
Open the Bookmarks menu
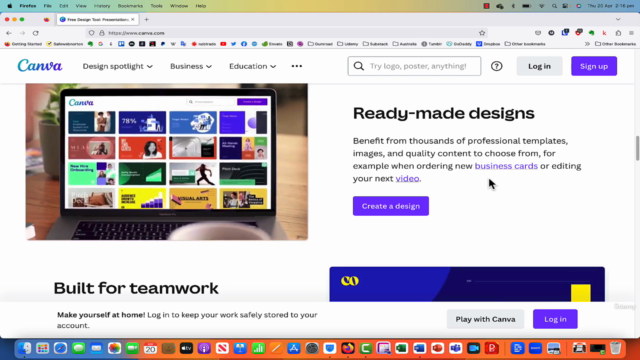pyautogui.click(x=130, y=6)
